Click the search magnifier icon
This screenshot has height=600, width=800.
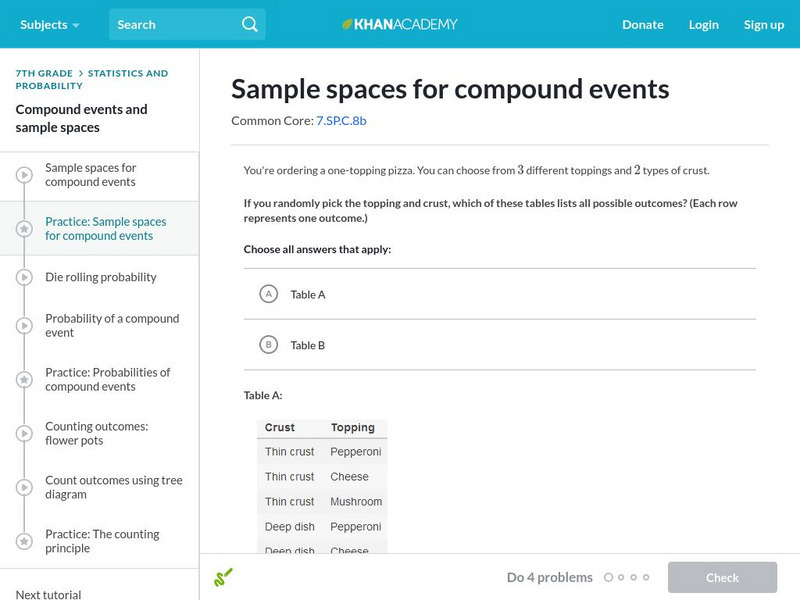[x=249, y=24]
